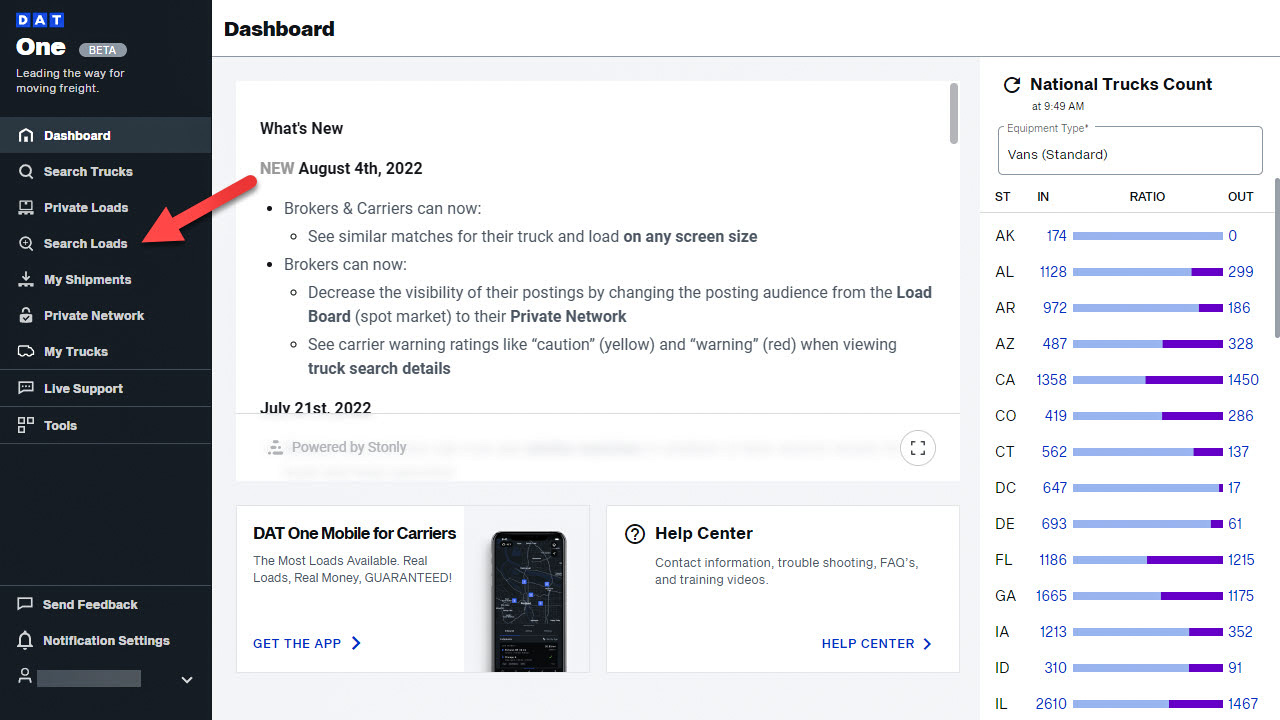Image resolution: width=1280 pixels, height=720 pixels.
Task: Expand the user account menu chevron
Action: point(187,680)
